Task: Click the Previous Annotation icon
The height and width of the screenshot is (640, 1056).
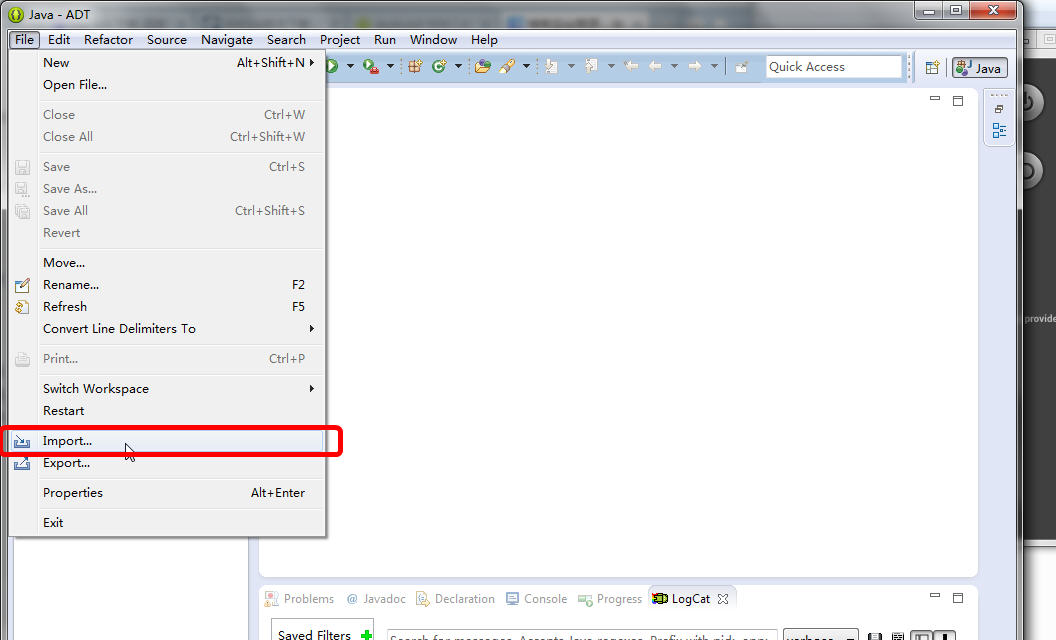Action: pyautogui.click(x=591, y=66)
